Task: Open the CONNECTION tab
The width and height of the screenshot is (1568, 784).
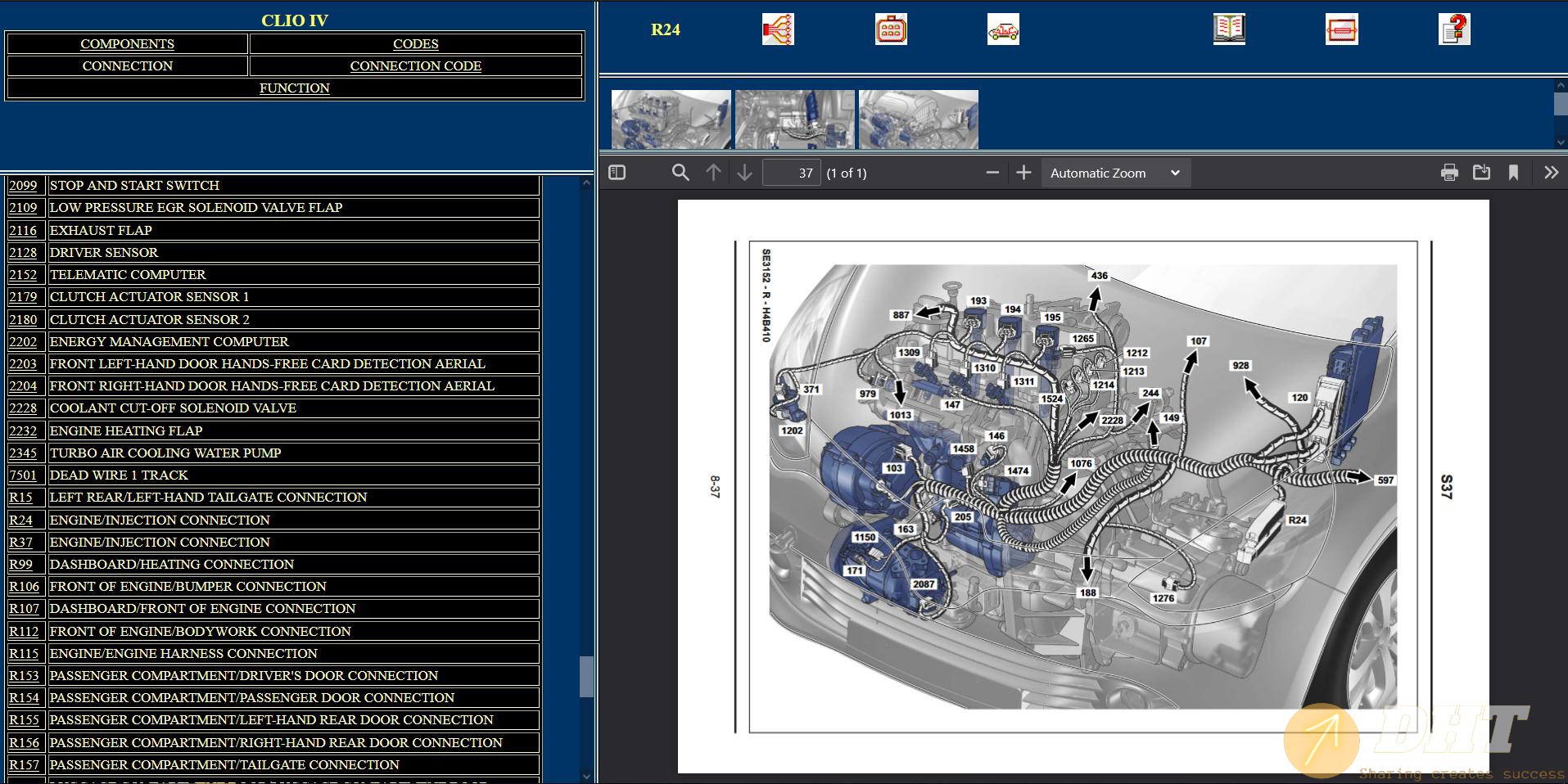Action: click(127, 65)
